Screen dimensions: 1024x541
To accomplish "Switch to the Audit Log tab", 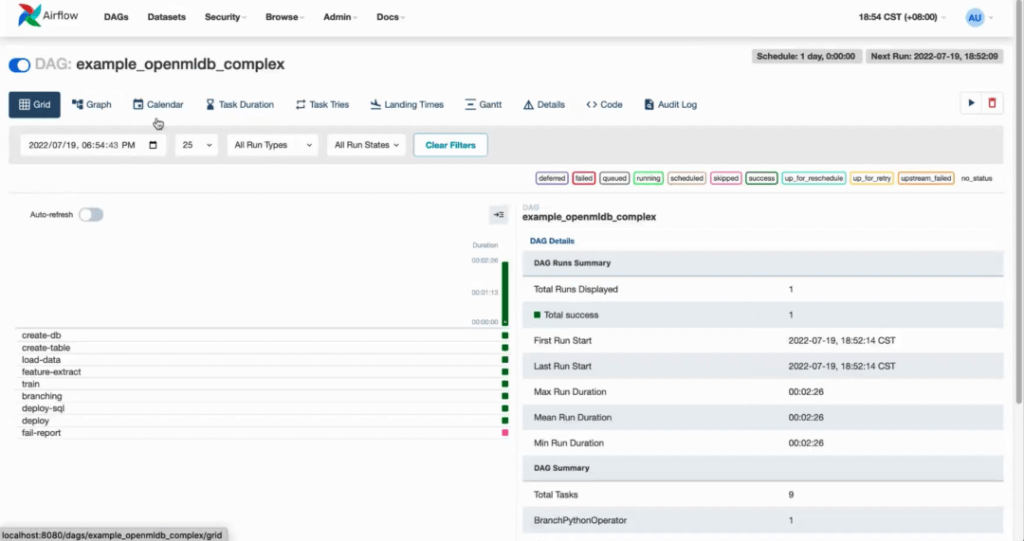I will 671,105.
